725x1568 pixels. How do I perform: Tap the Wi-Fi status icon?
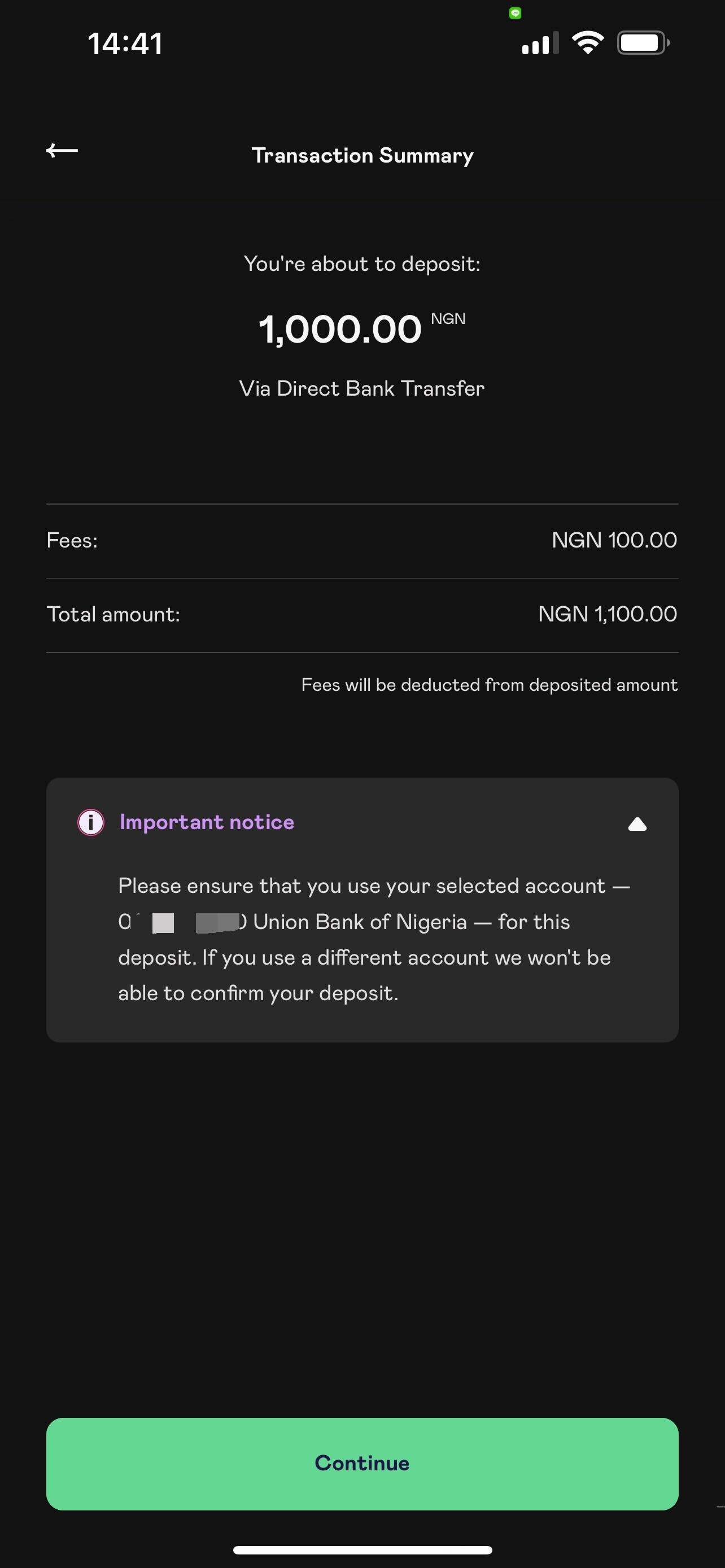[x=587, y=42]
